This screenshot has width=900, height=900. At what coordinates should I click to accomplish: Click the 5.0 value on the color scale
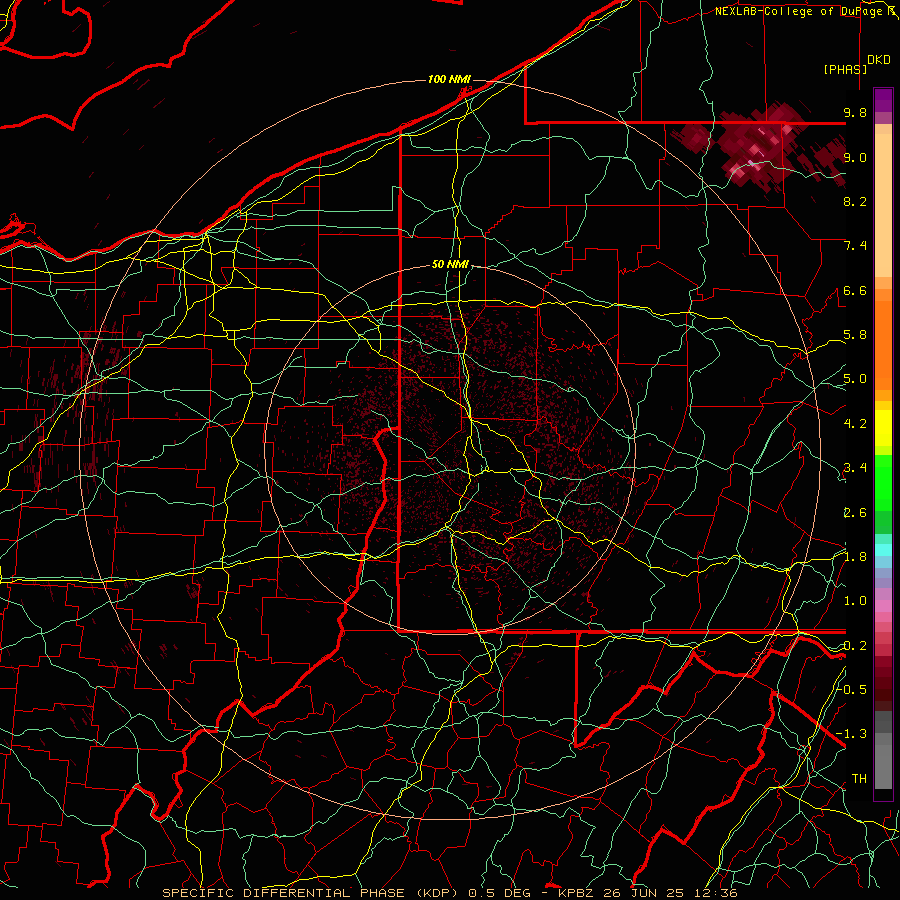tap(855, 379)
